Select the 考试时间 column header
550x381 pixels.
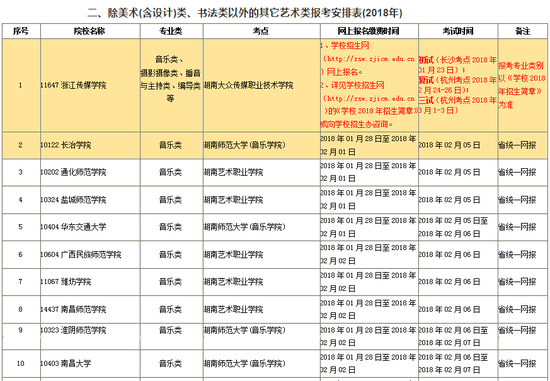coord(458,31)
